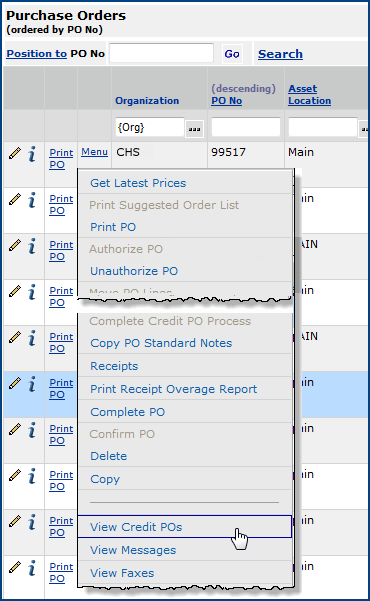The image size is (370, 601).
Task: Click the pencil edit icon in the highlighted row
Action: (15, 384)
